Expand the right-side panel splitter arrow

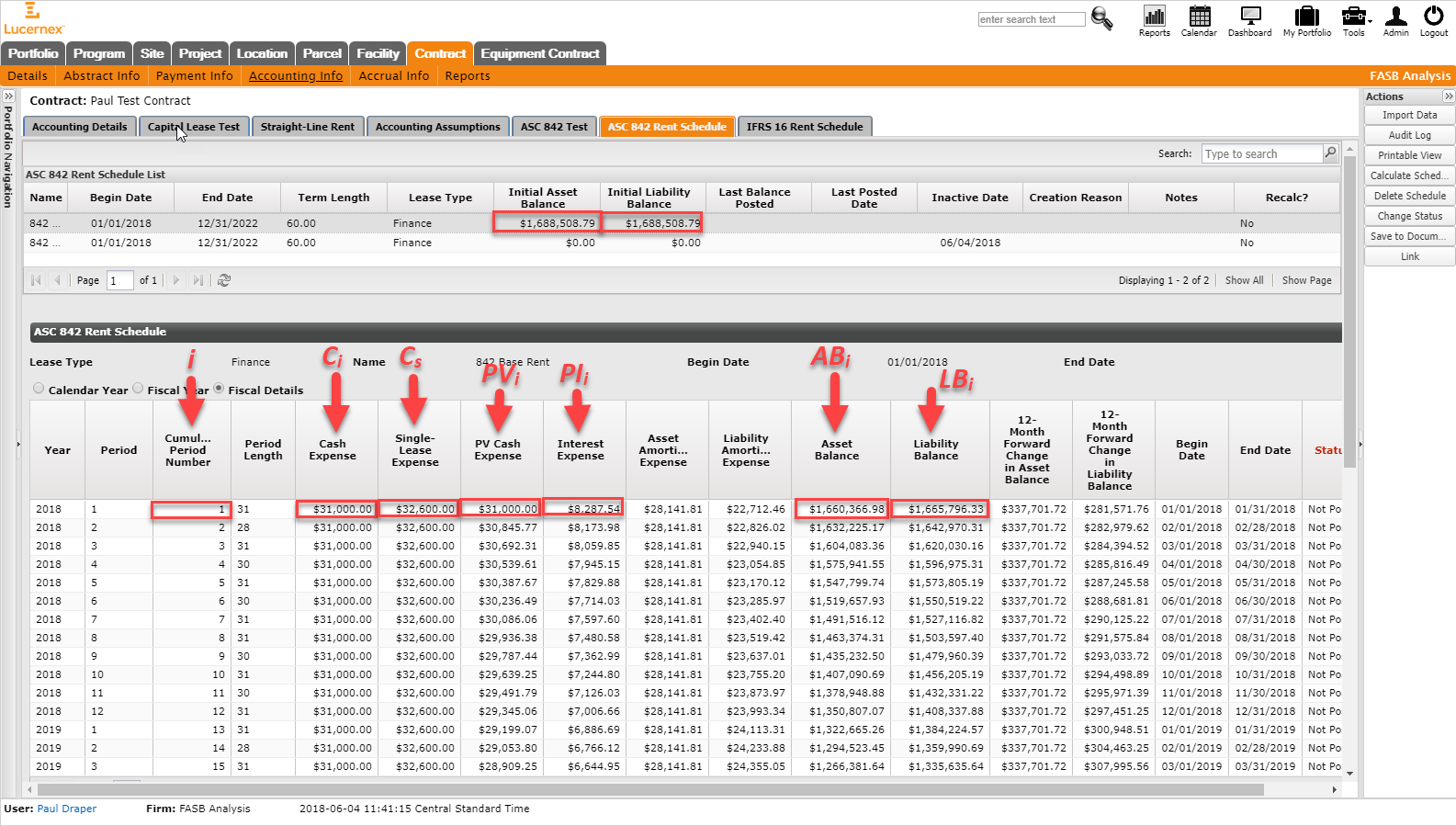tap(1360, 444)
